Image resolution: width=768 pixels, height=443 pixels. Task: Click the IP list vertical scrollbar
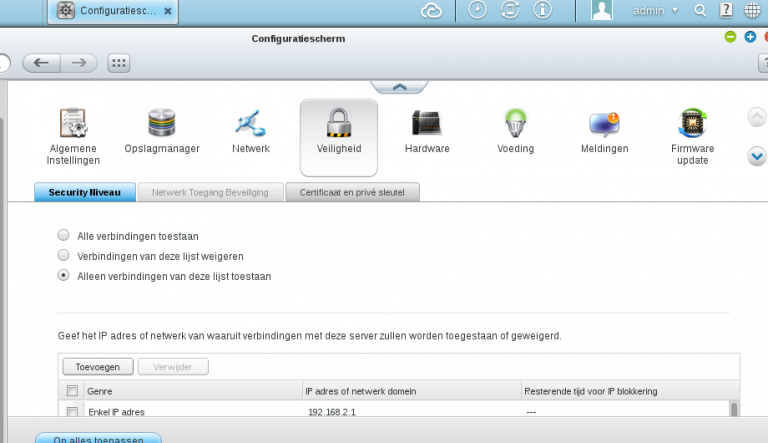coord(734,409)
